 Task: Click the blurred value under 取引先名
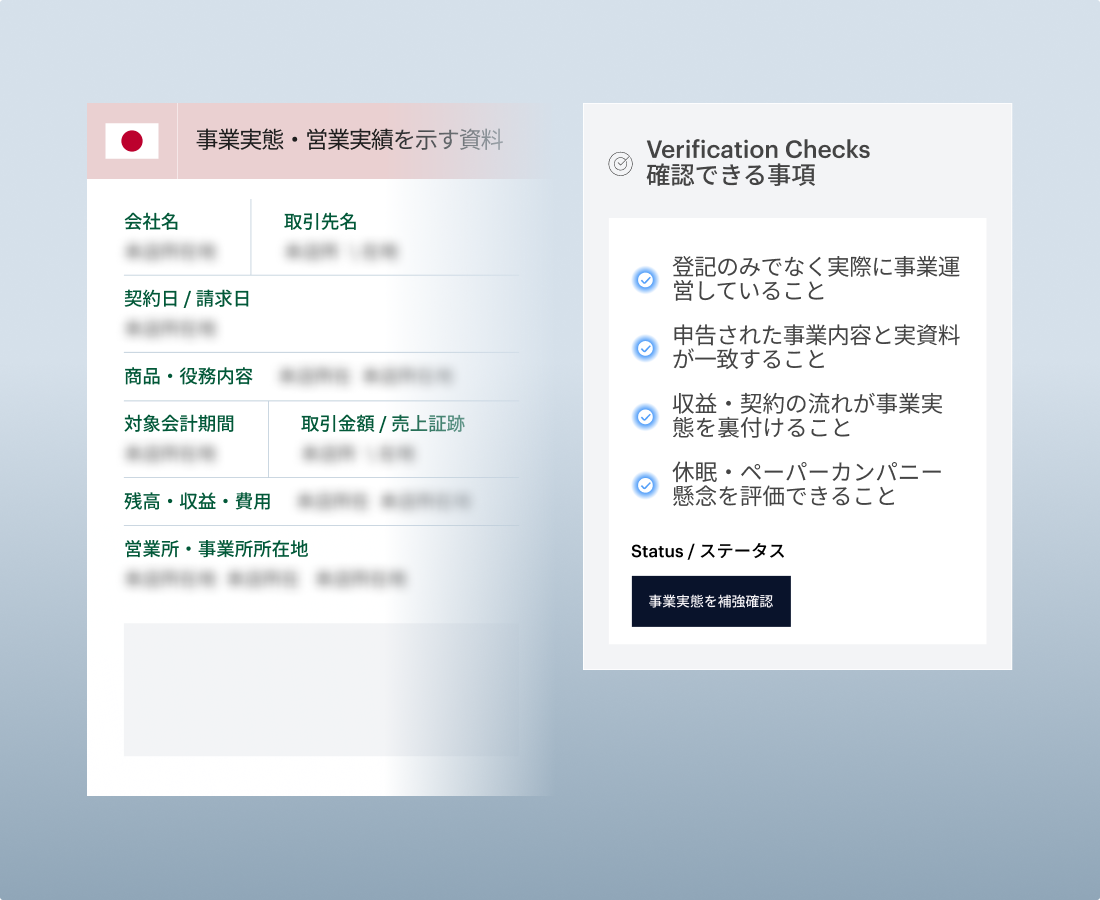click(341, 251)
